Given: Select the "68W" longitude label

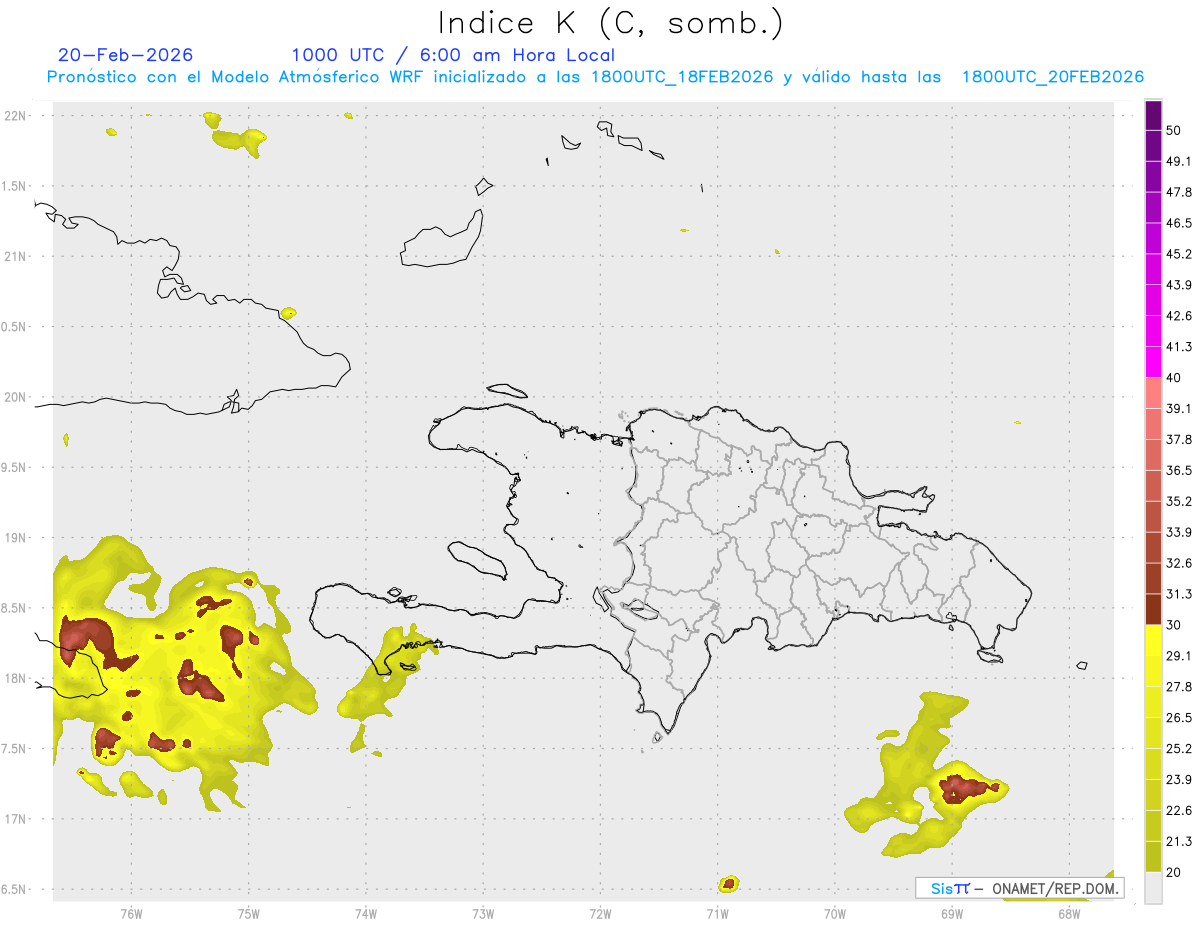Looking at the screenshot, I should click(x=1069, y=914).
